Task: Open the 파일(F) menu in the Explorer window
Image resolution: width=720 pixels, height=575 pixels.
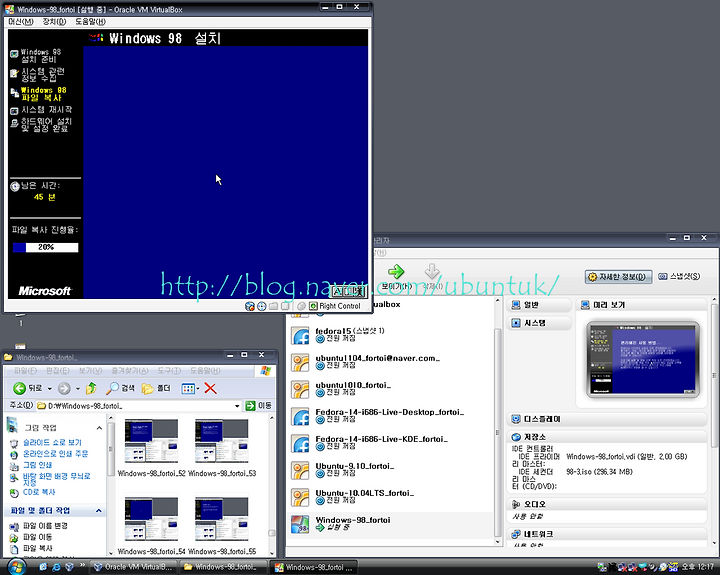Action: coord(25,371)
